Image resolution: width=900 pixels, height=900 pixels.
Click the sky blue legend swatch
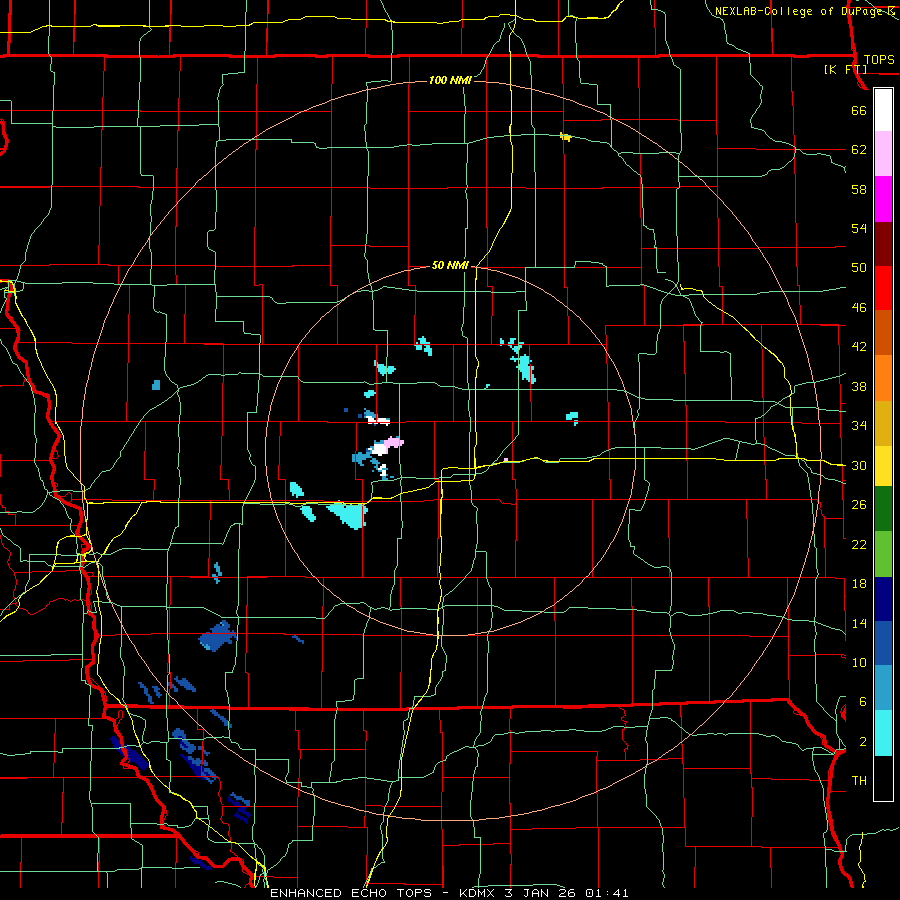[x=883, y=688]
